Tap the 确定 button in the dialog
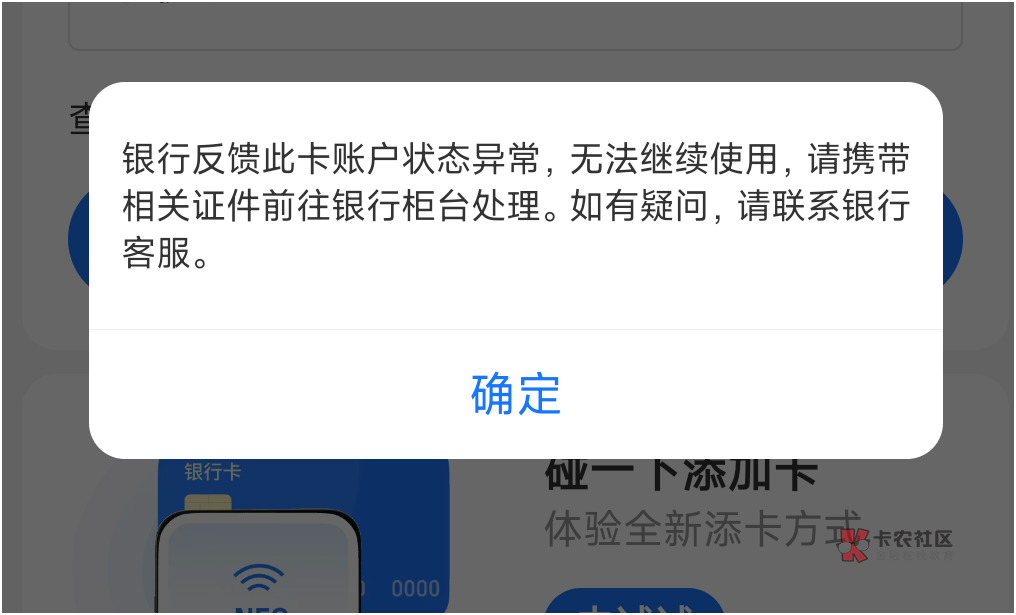 [x=516, y=394]
